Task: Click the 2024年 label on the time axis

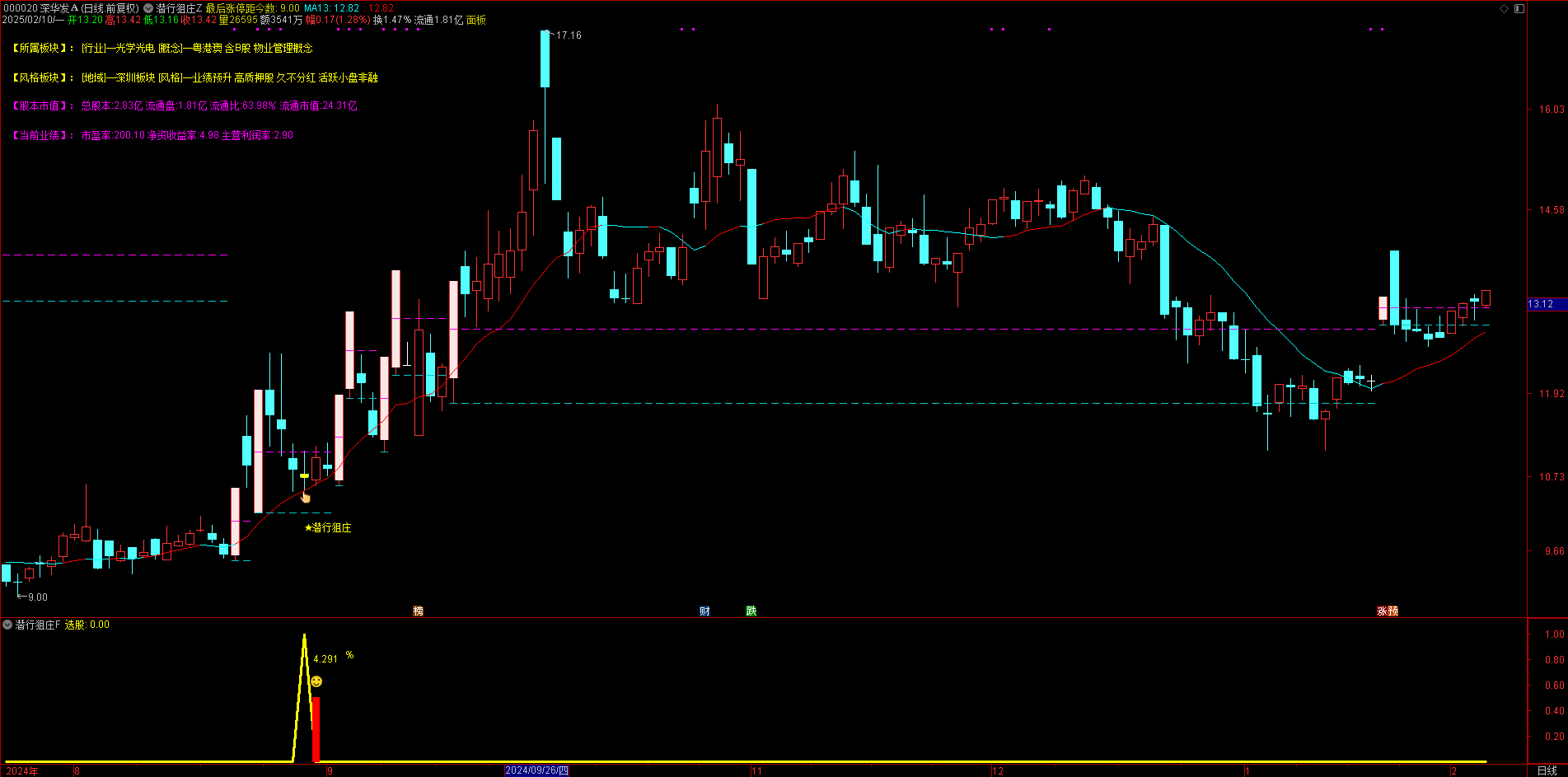Action: 22,771
